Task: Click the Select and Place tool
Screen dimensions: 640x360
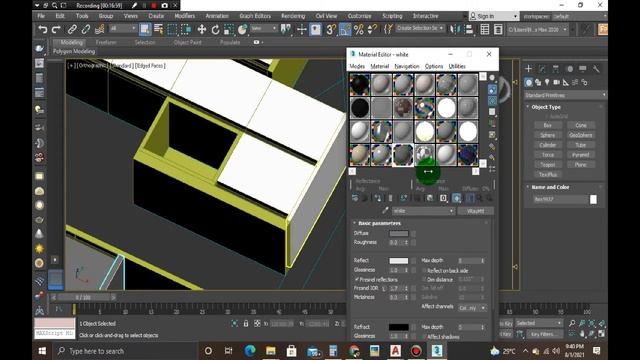Action: coord(243,29)
